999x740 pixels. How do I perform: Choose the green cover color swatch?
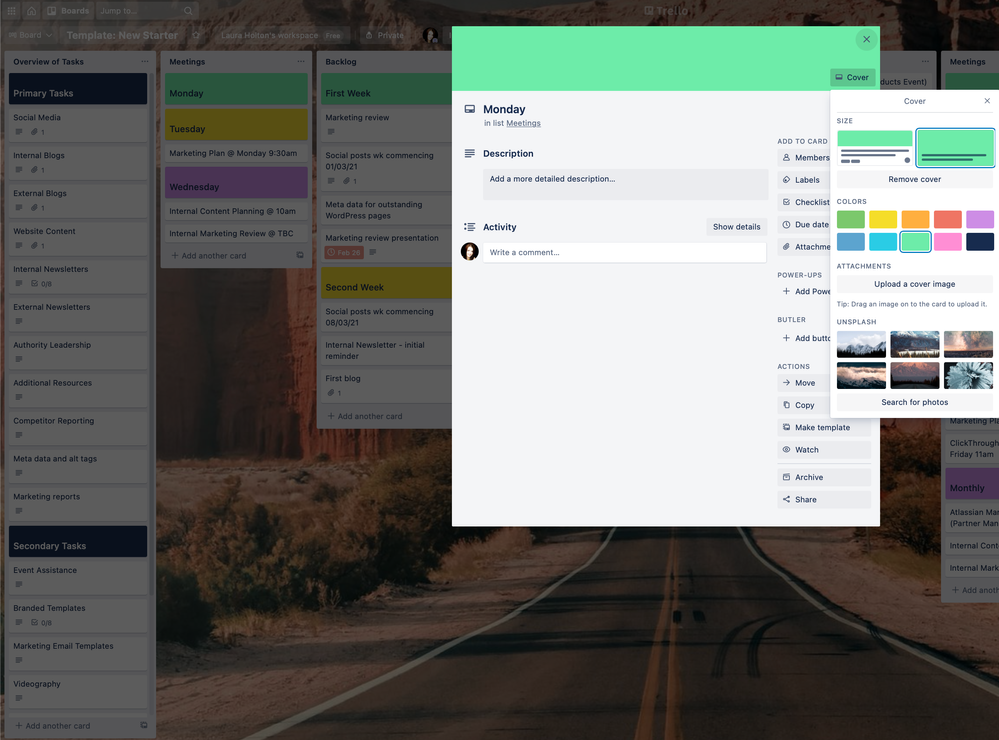point(851,219)
